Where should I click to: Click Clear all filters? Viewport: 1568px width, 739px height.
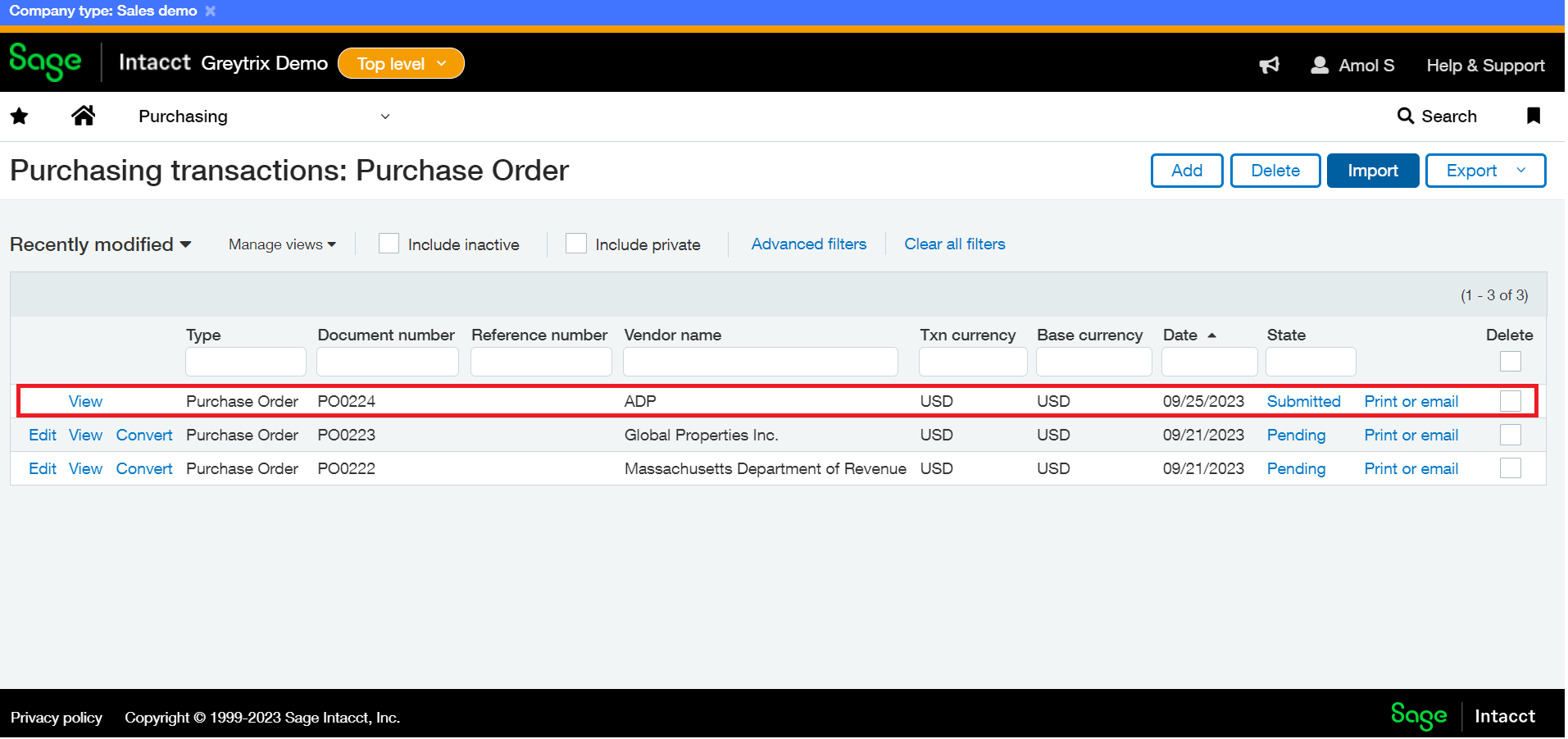point(955,244)
